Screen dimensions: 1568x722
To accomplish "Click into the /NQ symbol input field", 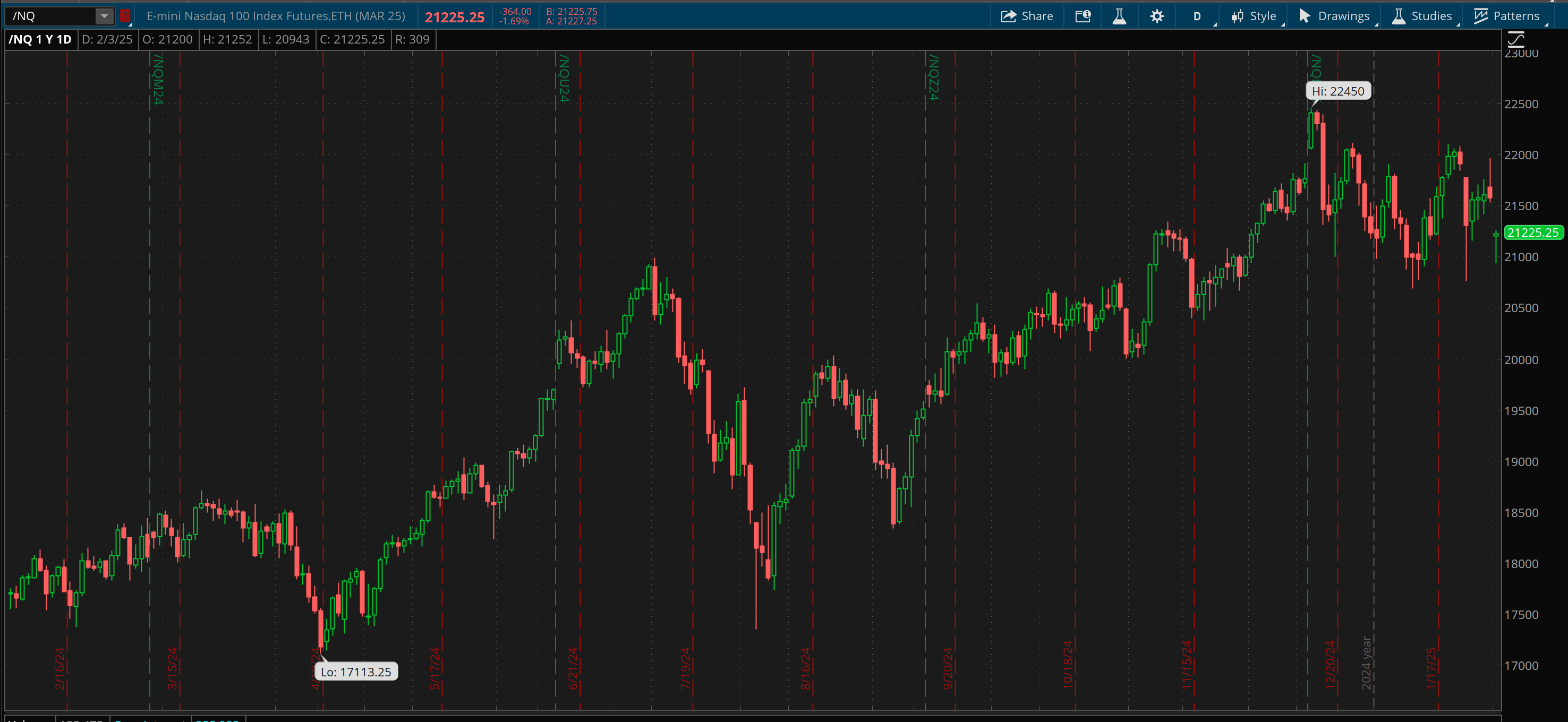I will pos(51,16).
